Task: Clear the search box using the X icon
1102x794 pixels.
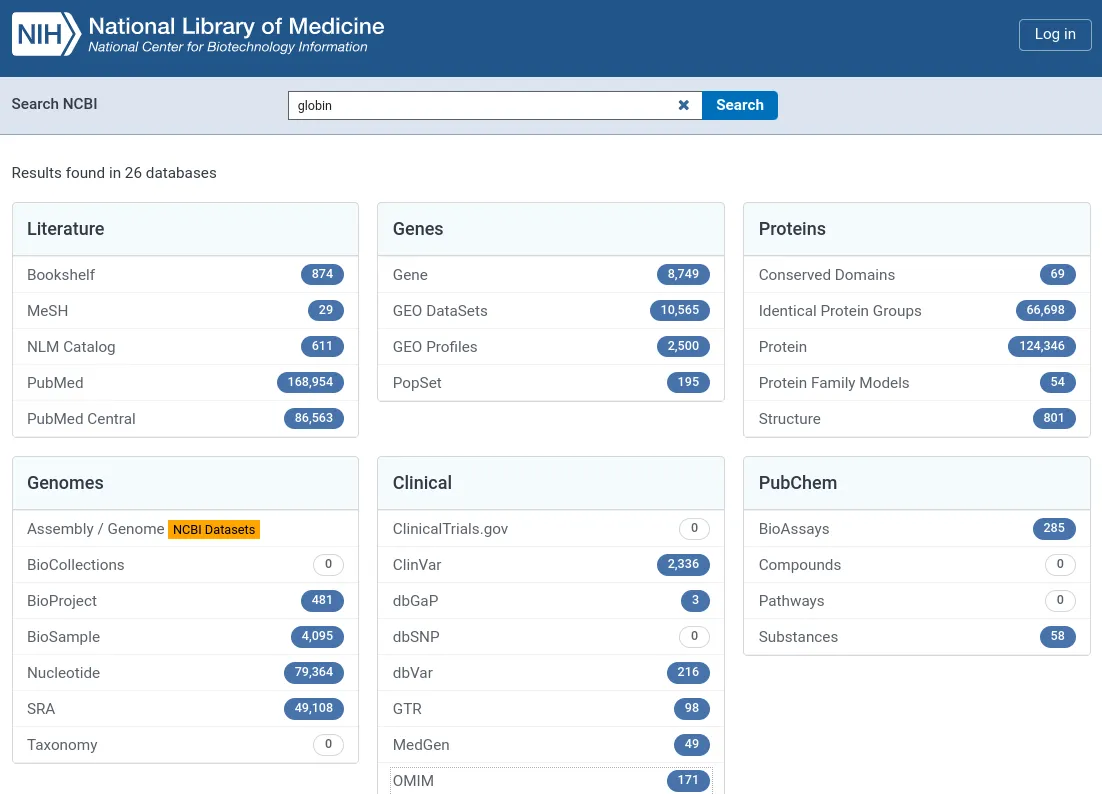Action: (683, 105)
